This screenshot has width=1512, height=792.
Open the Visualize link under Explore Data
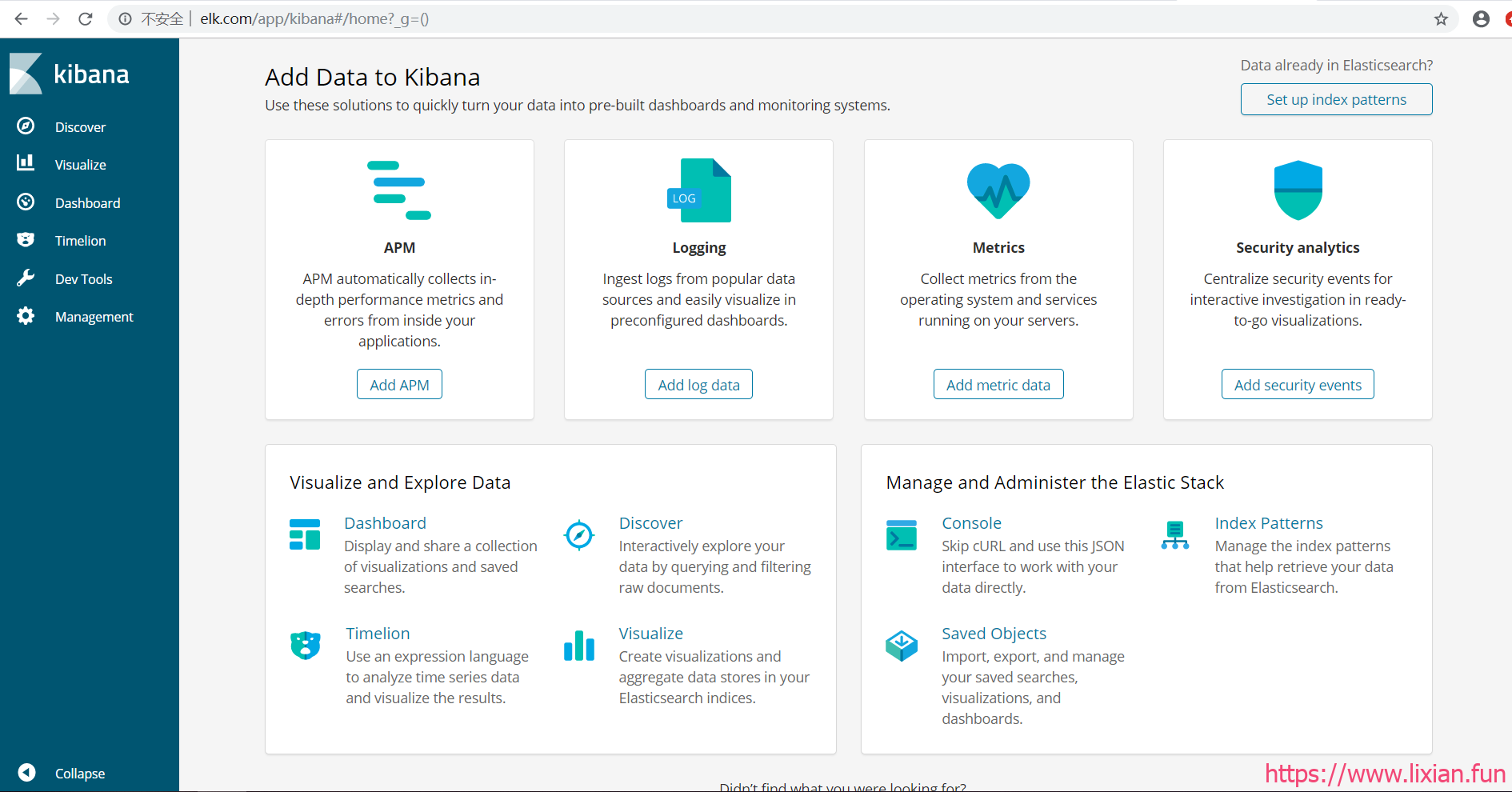(650, 634)
